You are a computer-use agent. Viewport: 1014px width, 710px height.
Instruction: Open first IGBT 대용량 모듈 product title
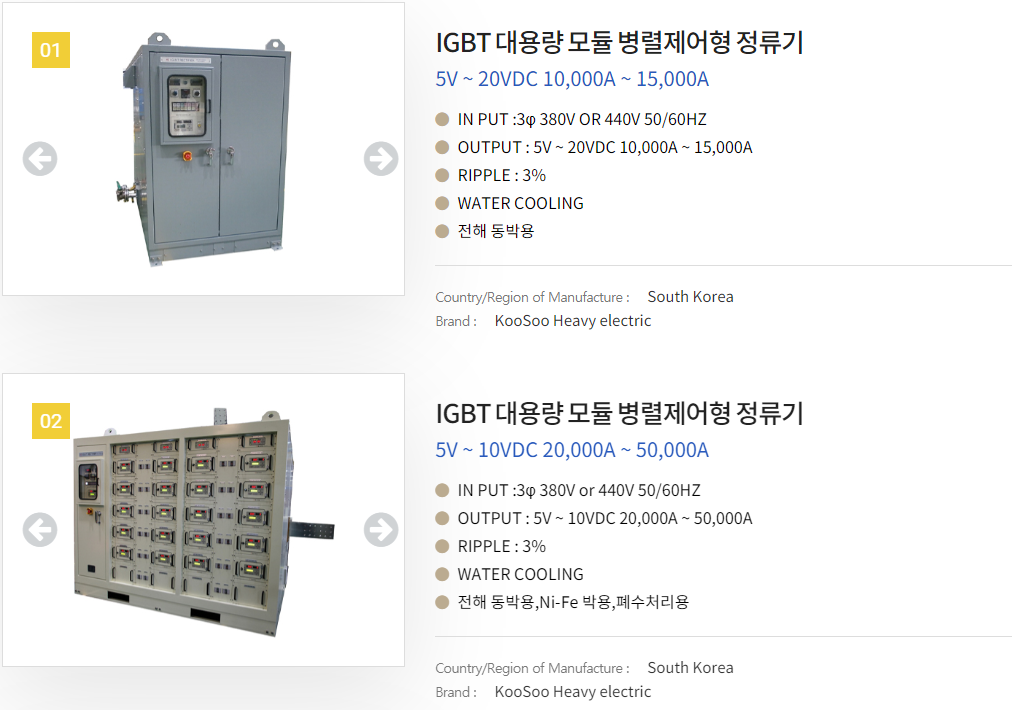(x=619, y=43)
